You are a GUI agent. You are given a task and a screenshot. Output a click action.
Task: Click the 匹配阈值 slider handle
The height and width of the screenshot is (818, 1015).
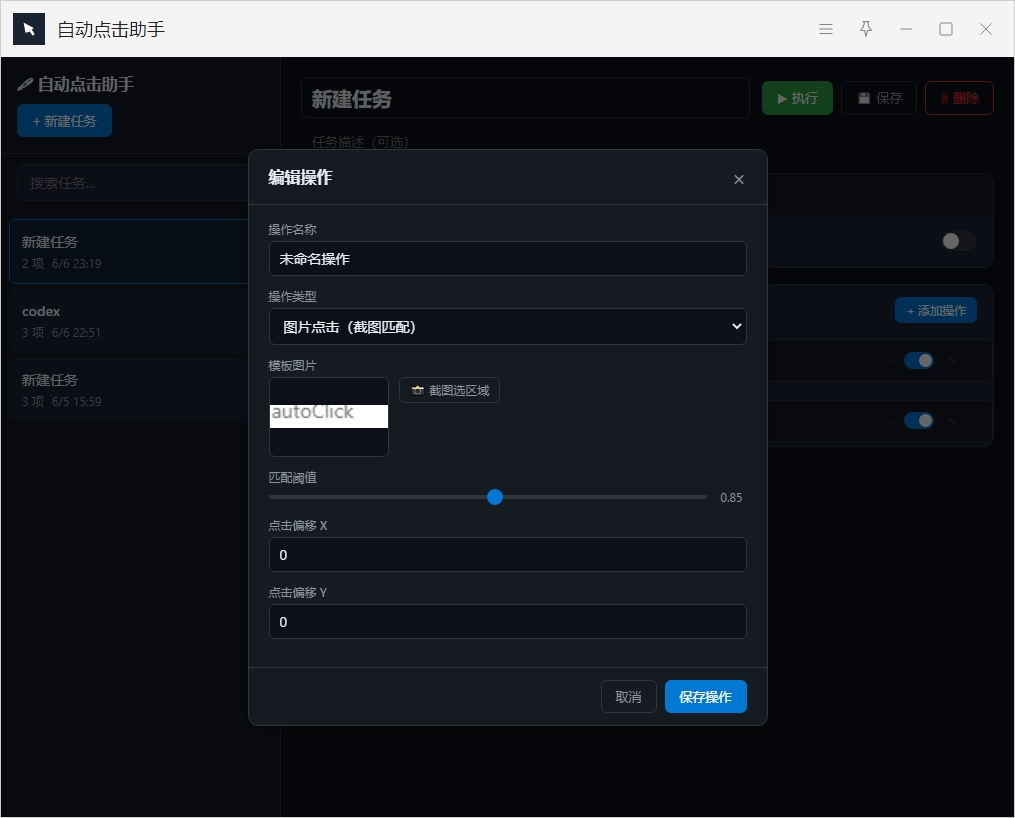(495, 497)
